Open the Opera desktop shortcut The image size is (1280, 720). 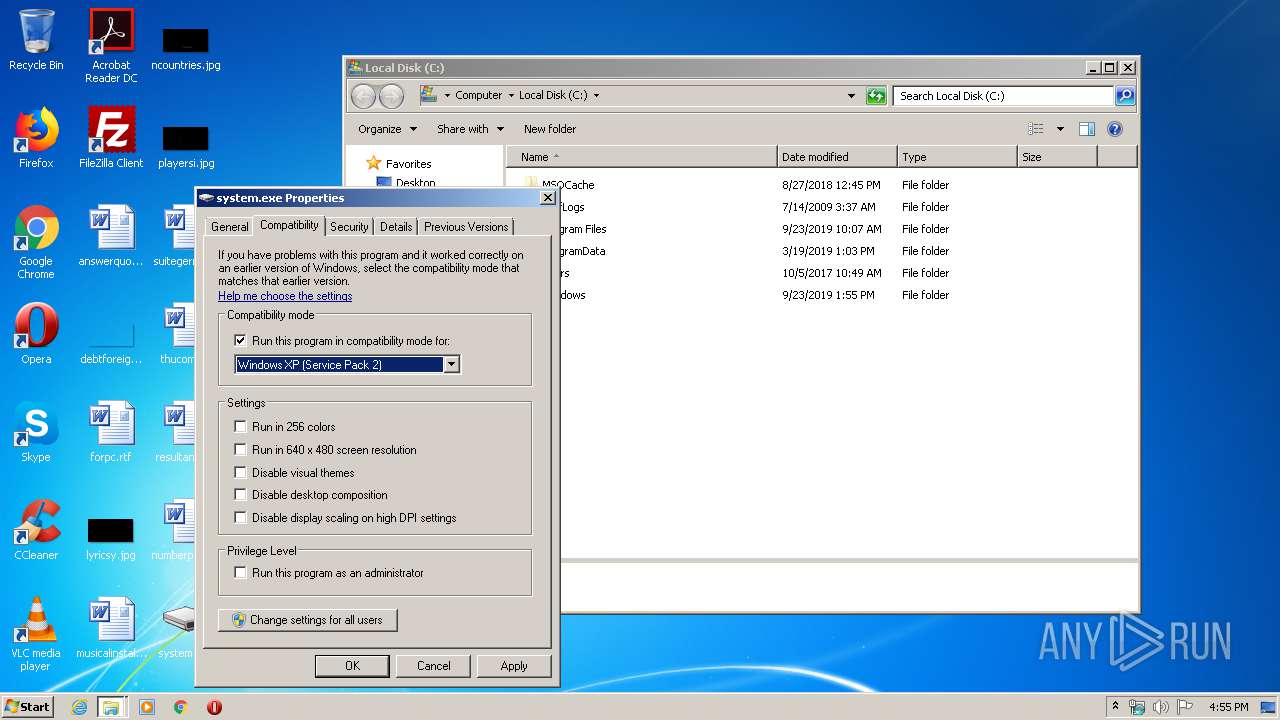[36, 334]
